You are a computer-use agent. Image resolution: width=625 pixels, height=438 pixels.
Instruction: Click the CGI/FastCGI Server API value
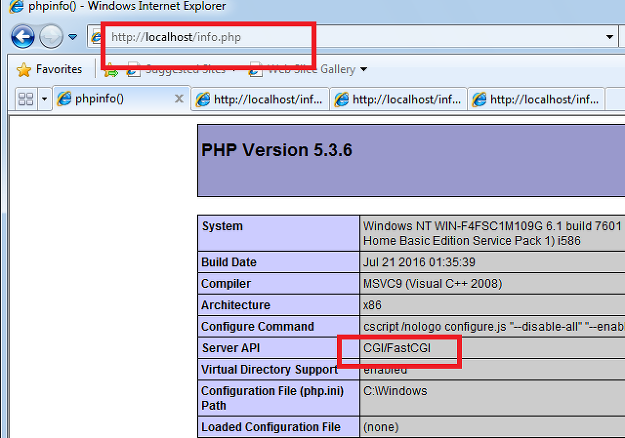pos(397,348)
